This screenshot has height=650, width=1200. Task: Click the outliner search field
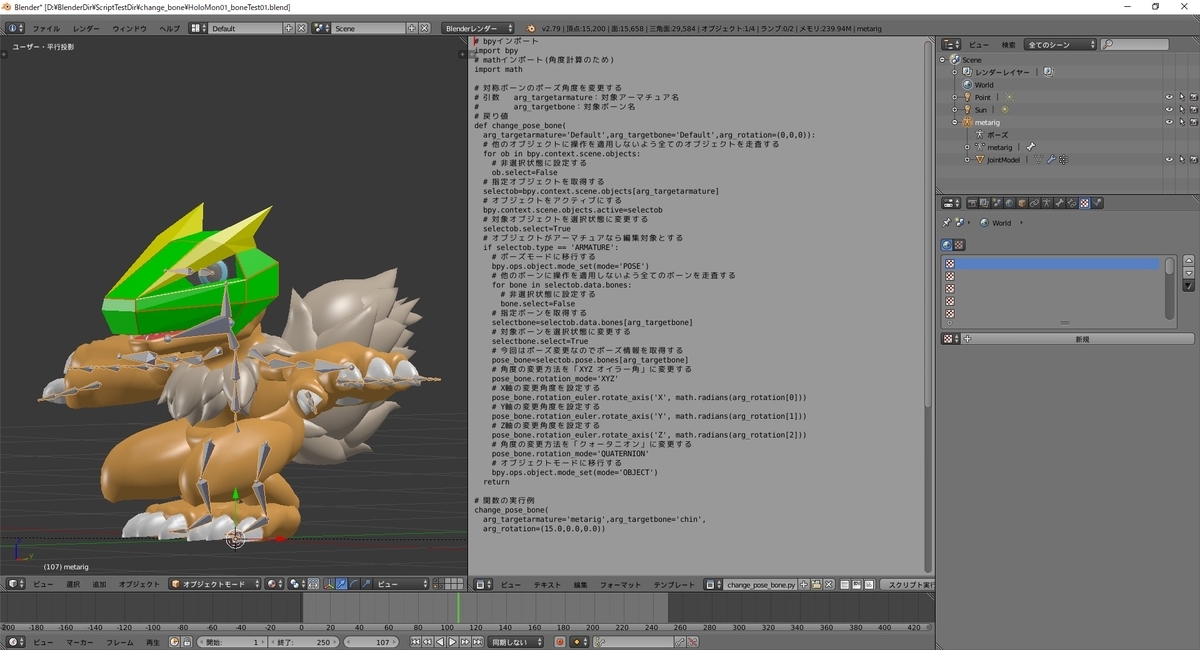pos(1135,45)
